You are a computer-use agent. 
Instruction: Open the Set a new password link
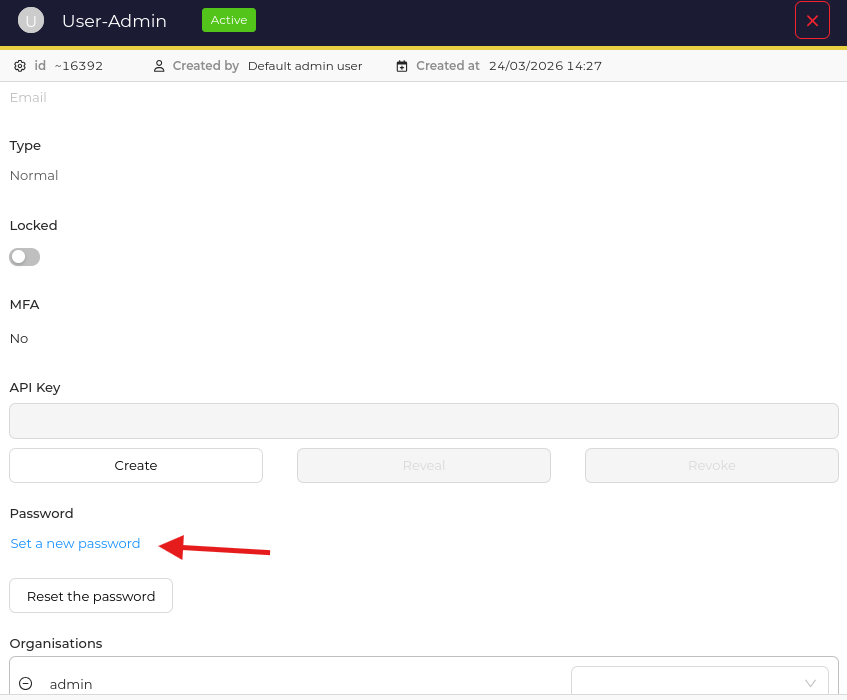(75, 544)
